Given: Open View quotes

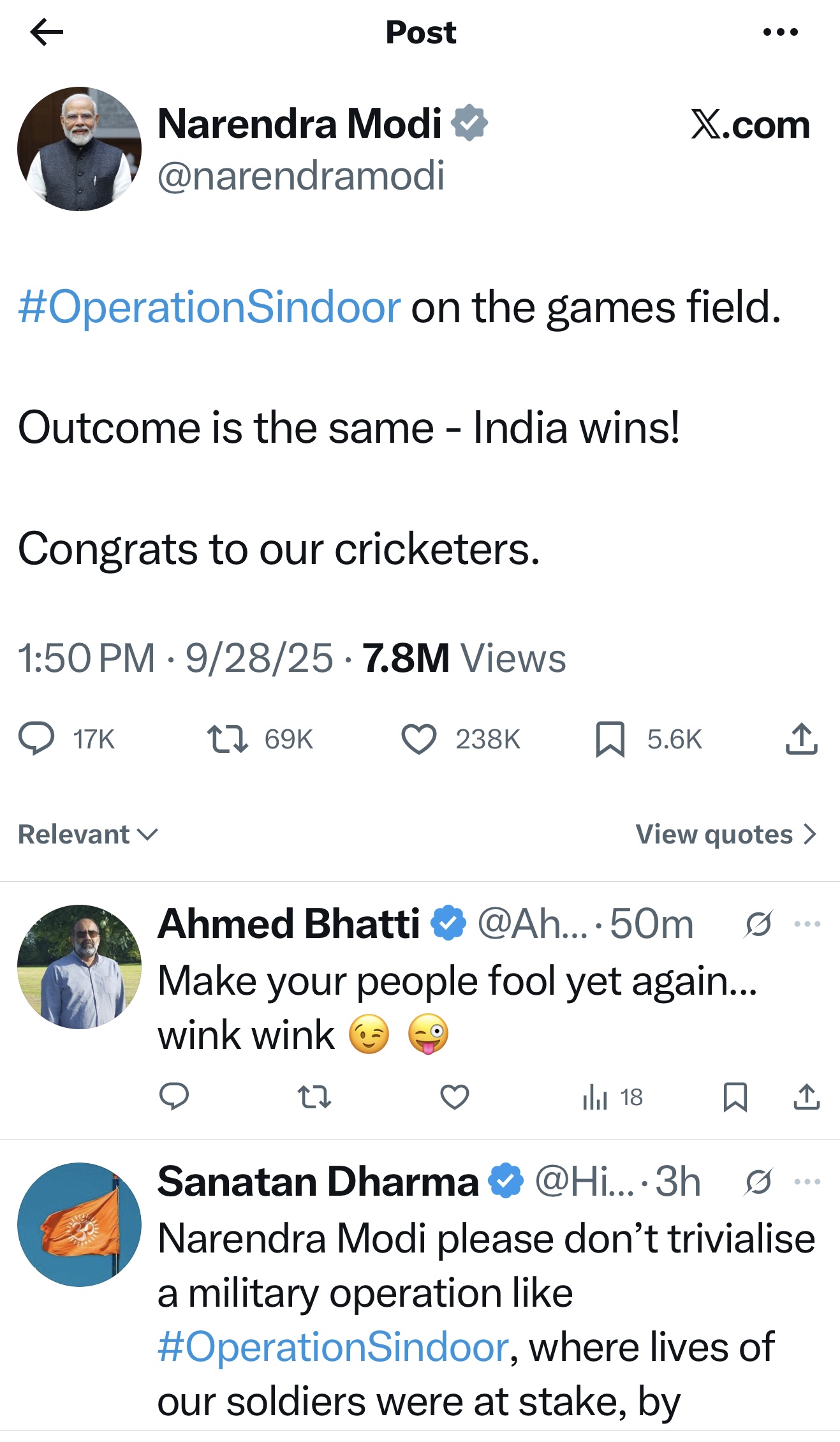Looking at the screenshot, I should pyautogui.click(x=726, y=835).
